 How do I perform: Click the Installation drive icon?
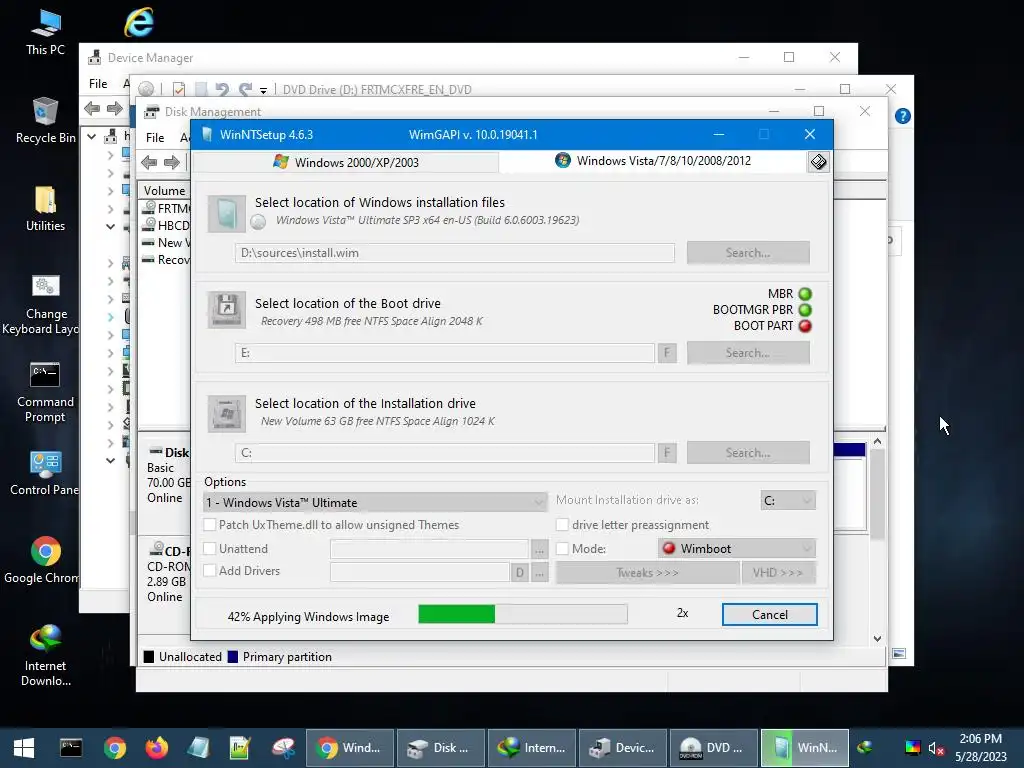pos(227,413)
